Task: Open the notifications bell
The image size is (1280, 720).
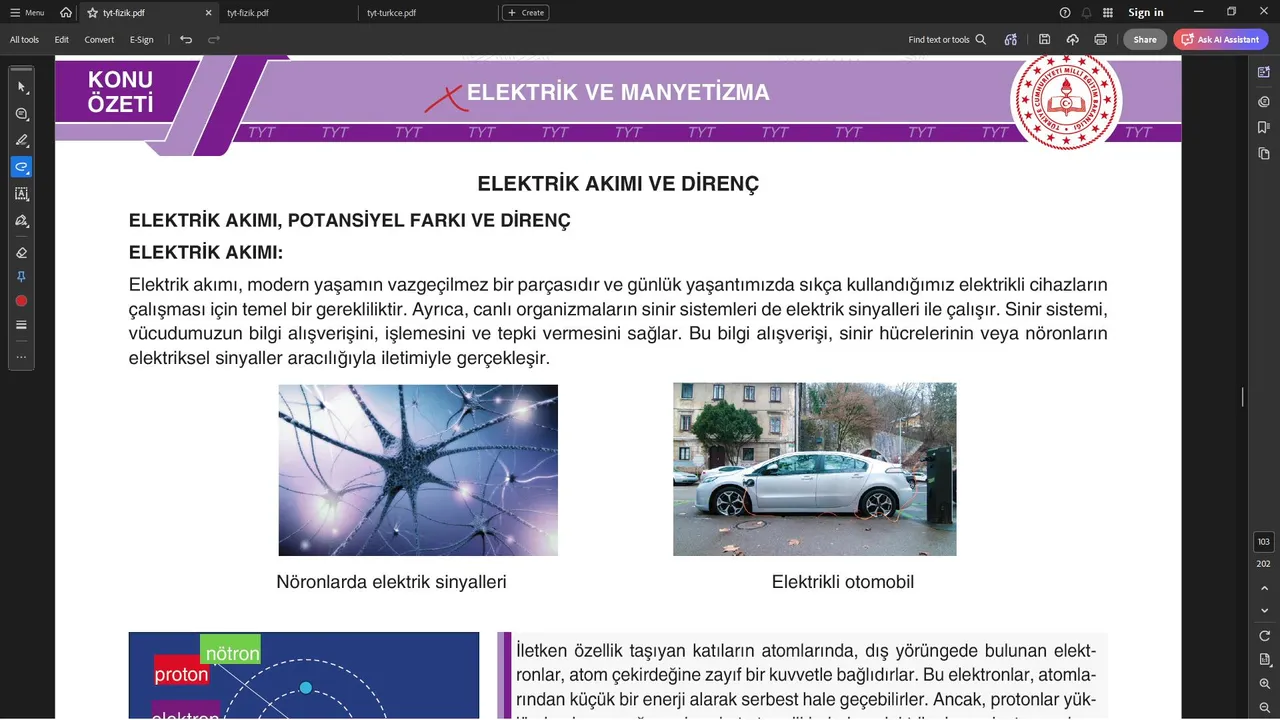Action: [x=1086, y=13]
